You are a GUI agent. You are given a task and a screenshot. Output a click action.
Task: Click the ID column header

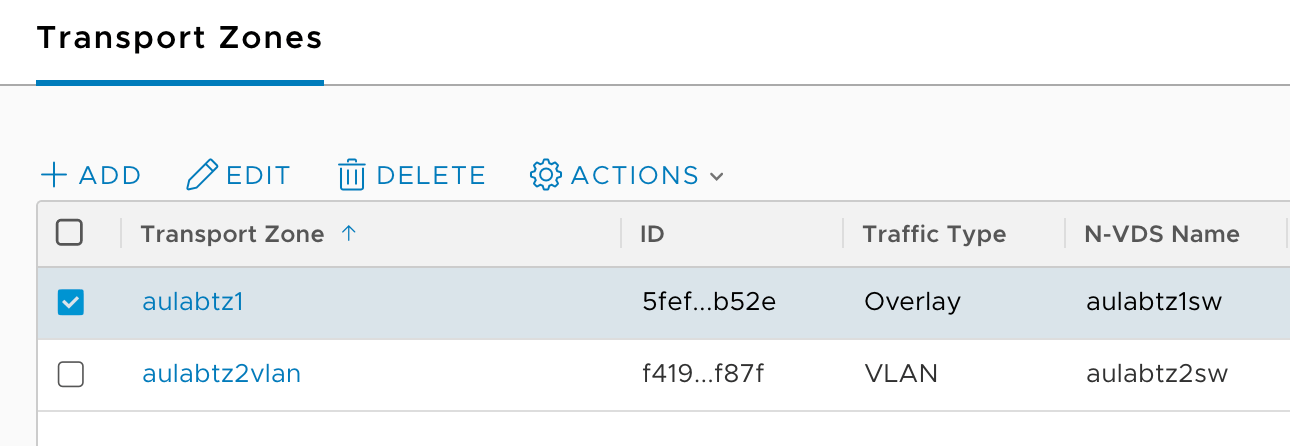pyautogui.click(x=653, y=234)
